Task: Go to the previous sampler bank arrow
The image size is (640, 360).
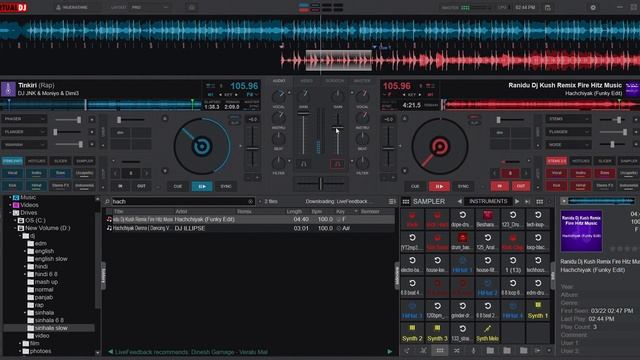Action: point(460,201)
